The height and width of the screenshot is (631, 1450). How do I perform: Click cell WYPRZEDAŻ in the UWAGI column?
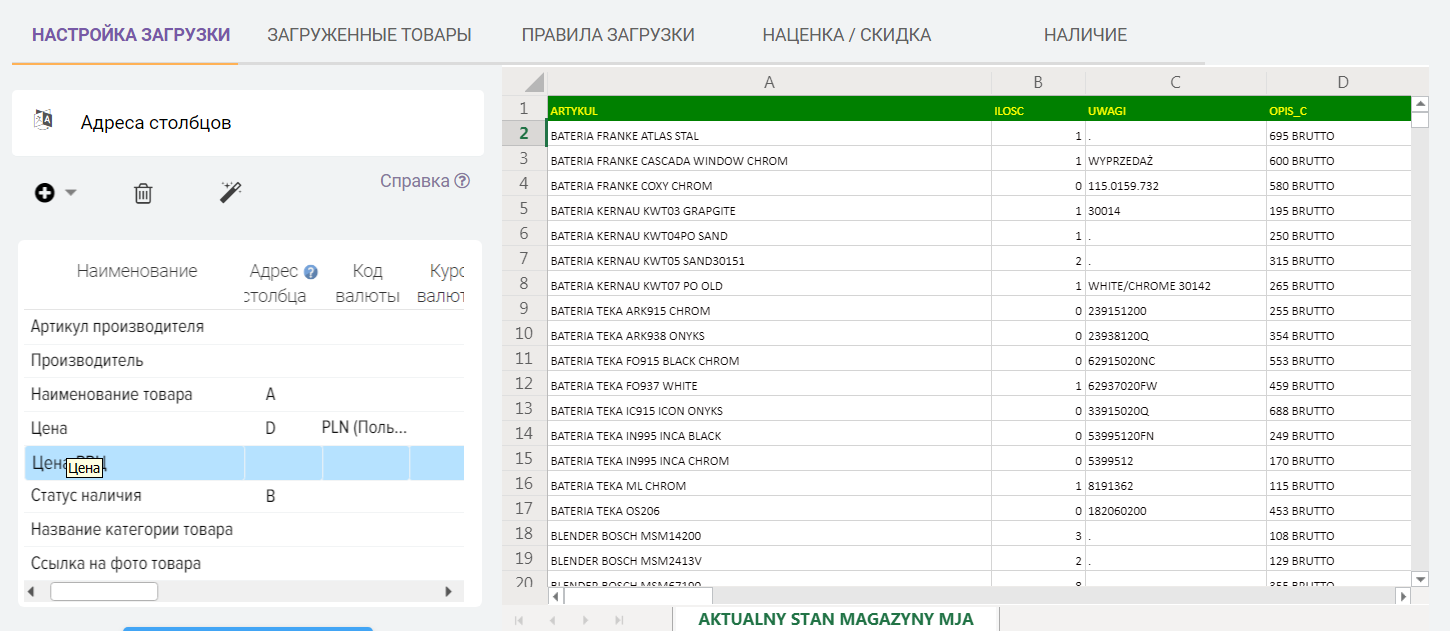(1176, 161)
